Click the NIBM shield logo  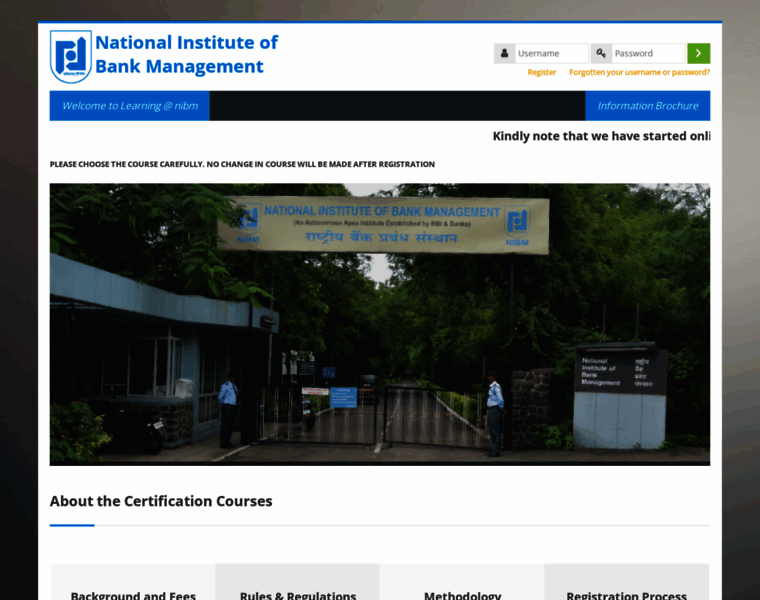pos(71,57)
